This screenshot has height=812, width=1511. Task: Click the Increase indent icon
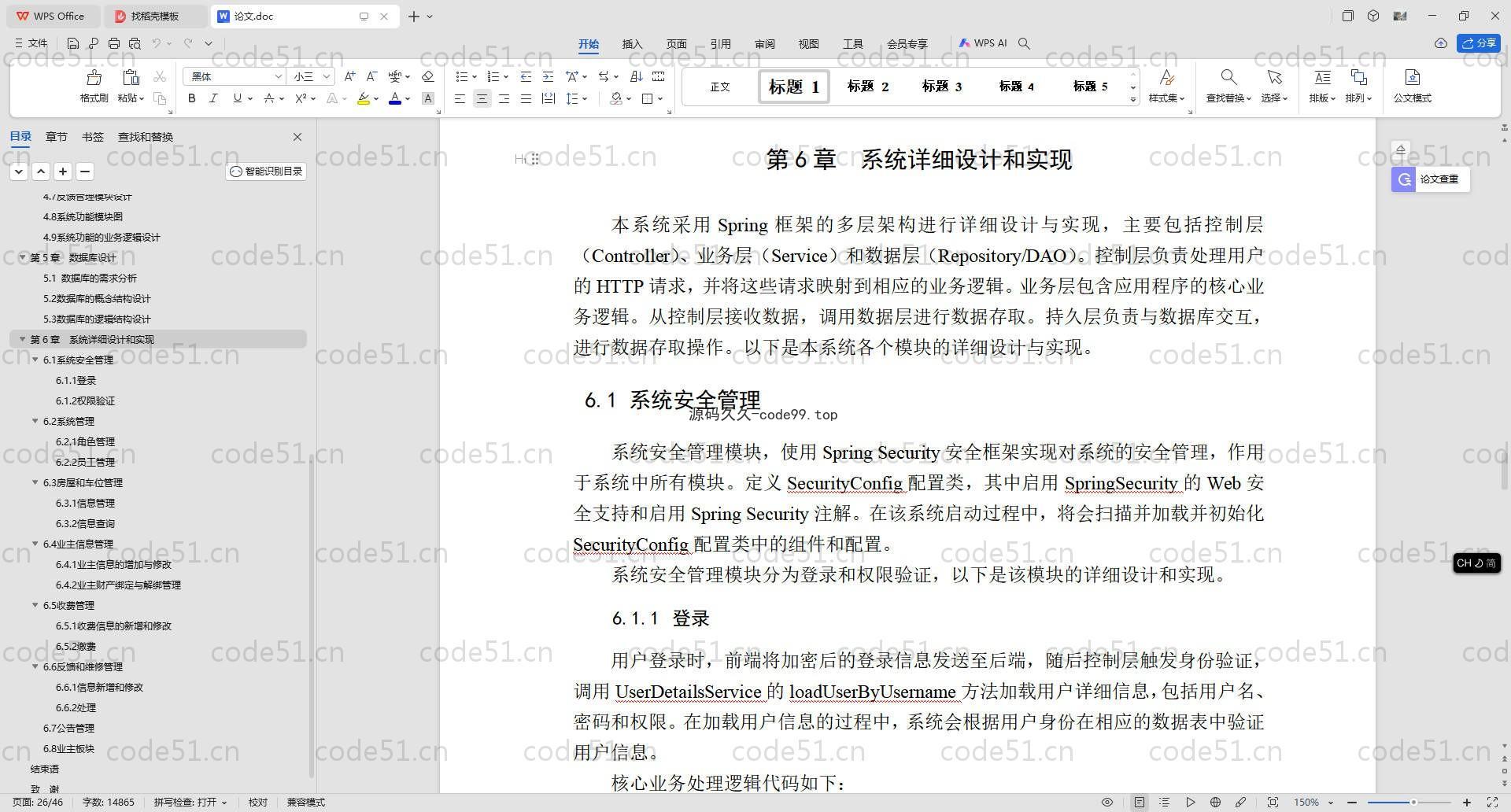pos(548,76)
